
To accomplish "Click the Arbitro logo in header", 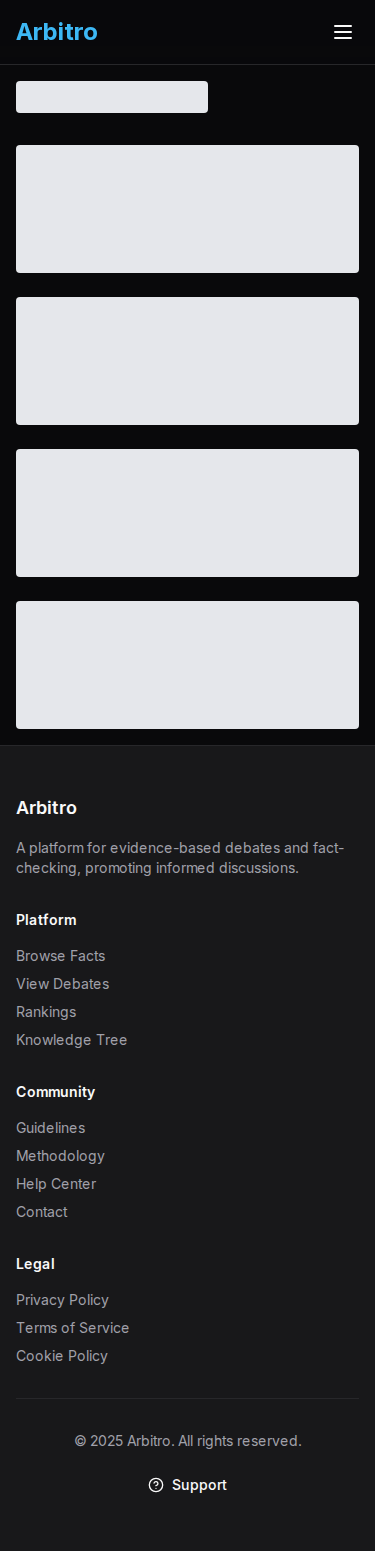I will coord(57,32).
